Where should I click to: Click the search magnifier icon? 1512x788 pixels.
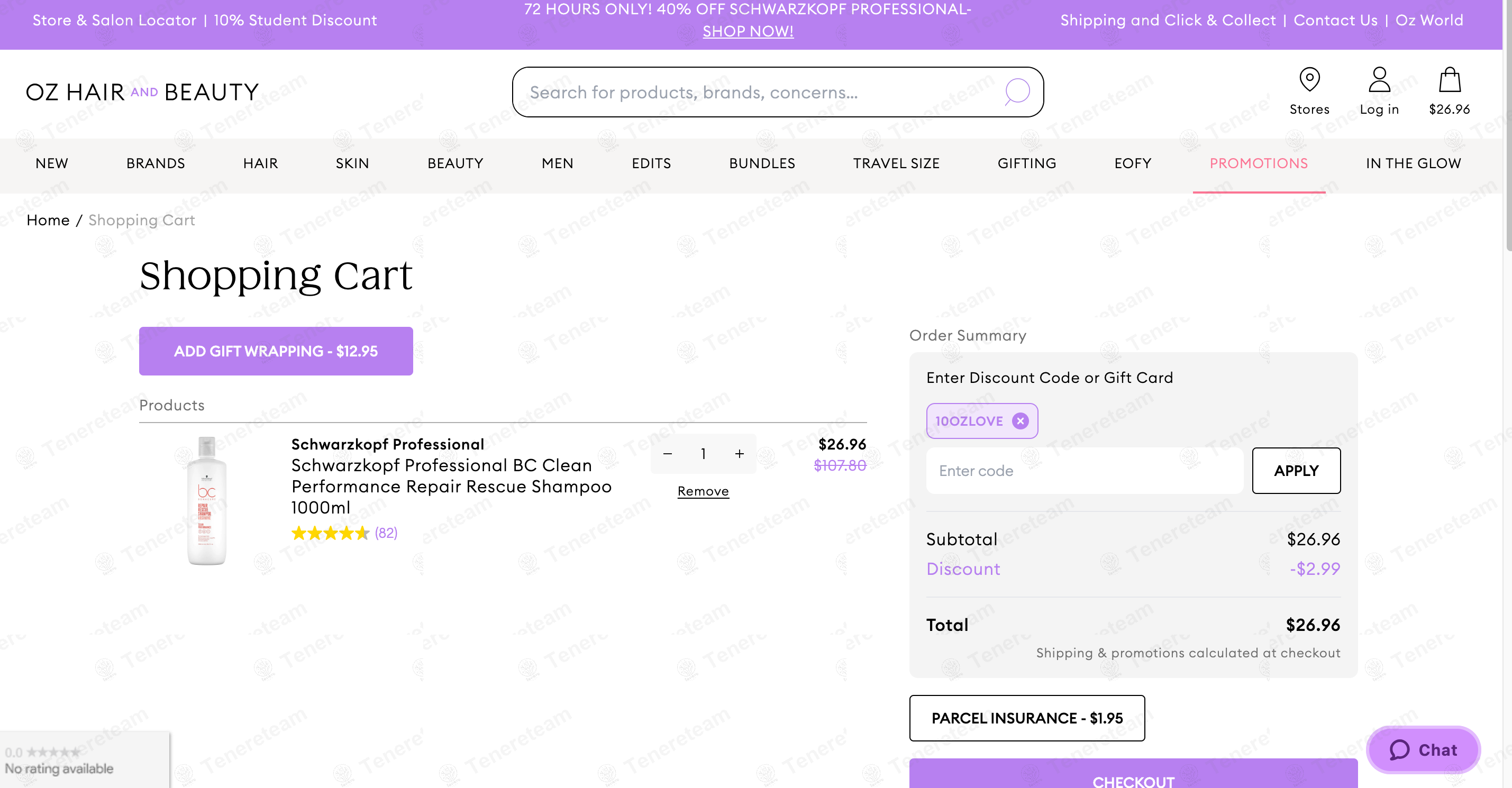pos(1017,91)
